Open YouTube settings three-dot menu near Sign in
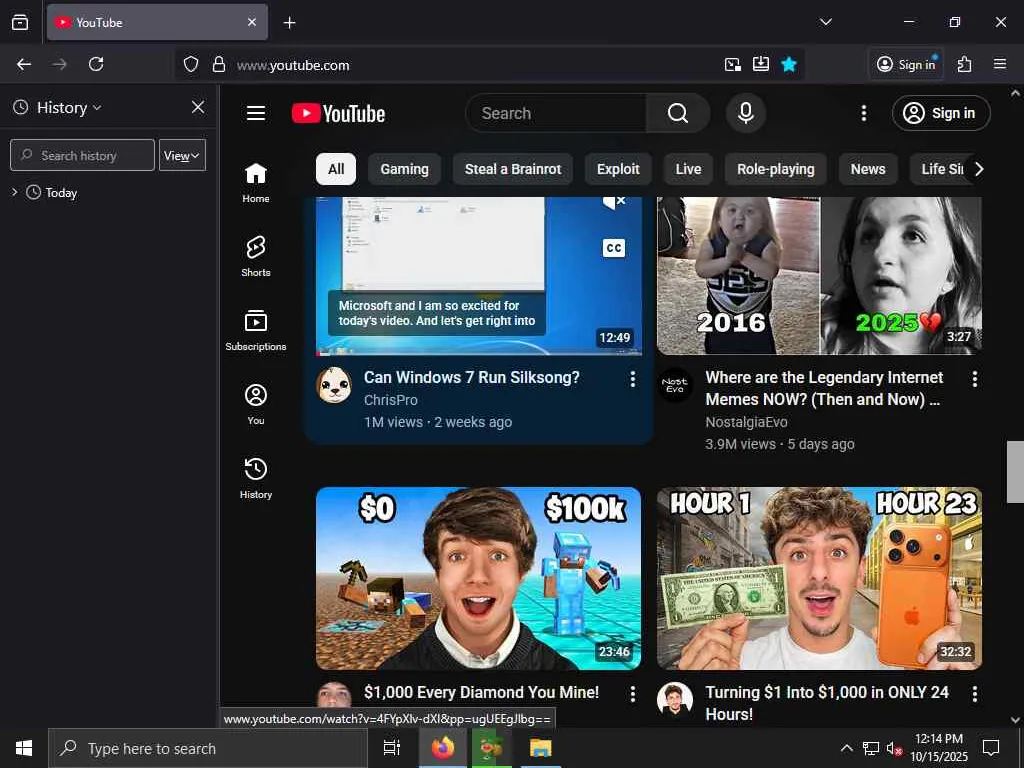This screenshot has height=768, width=1024. coord(863,113)
